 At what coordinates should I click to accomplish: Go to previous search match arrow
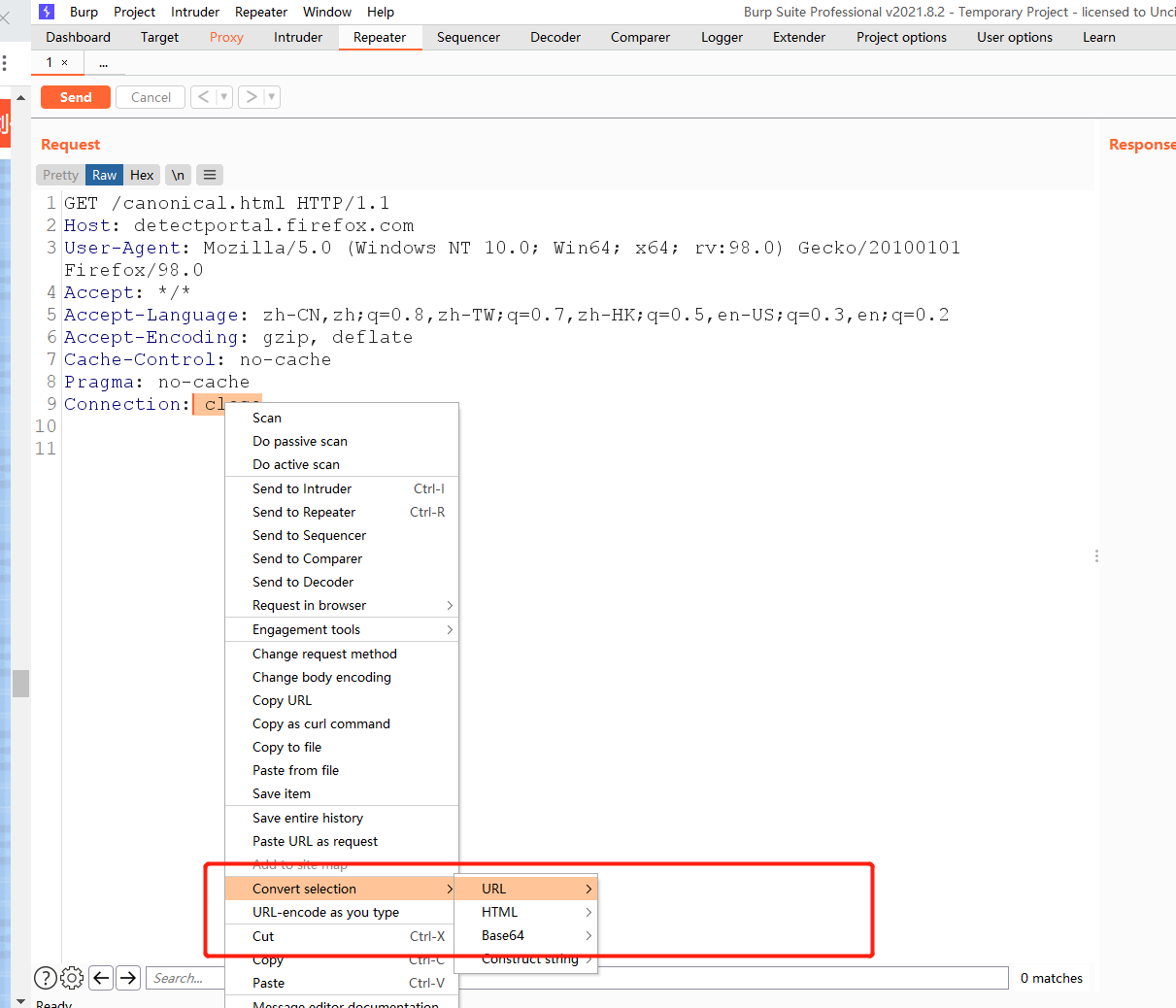tap(101, 978)
